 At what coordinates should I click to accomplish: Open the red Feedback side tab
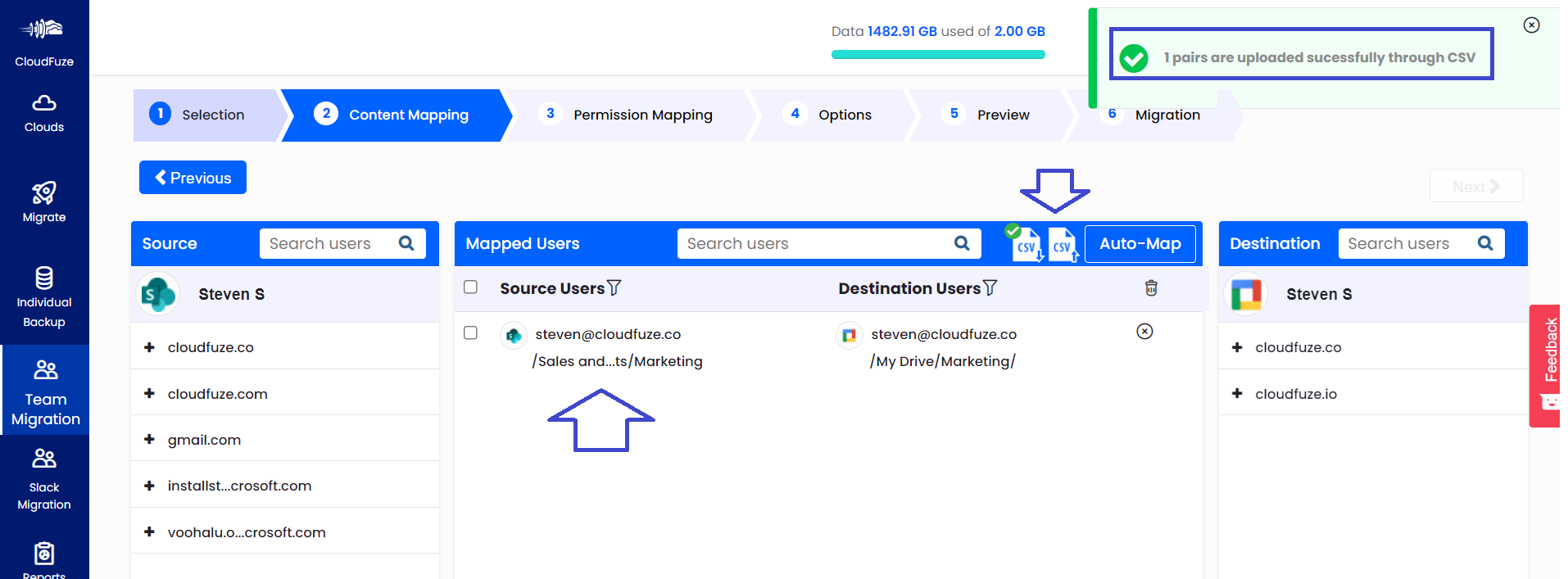(x=1546, y=365)
